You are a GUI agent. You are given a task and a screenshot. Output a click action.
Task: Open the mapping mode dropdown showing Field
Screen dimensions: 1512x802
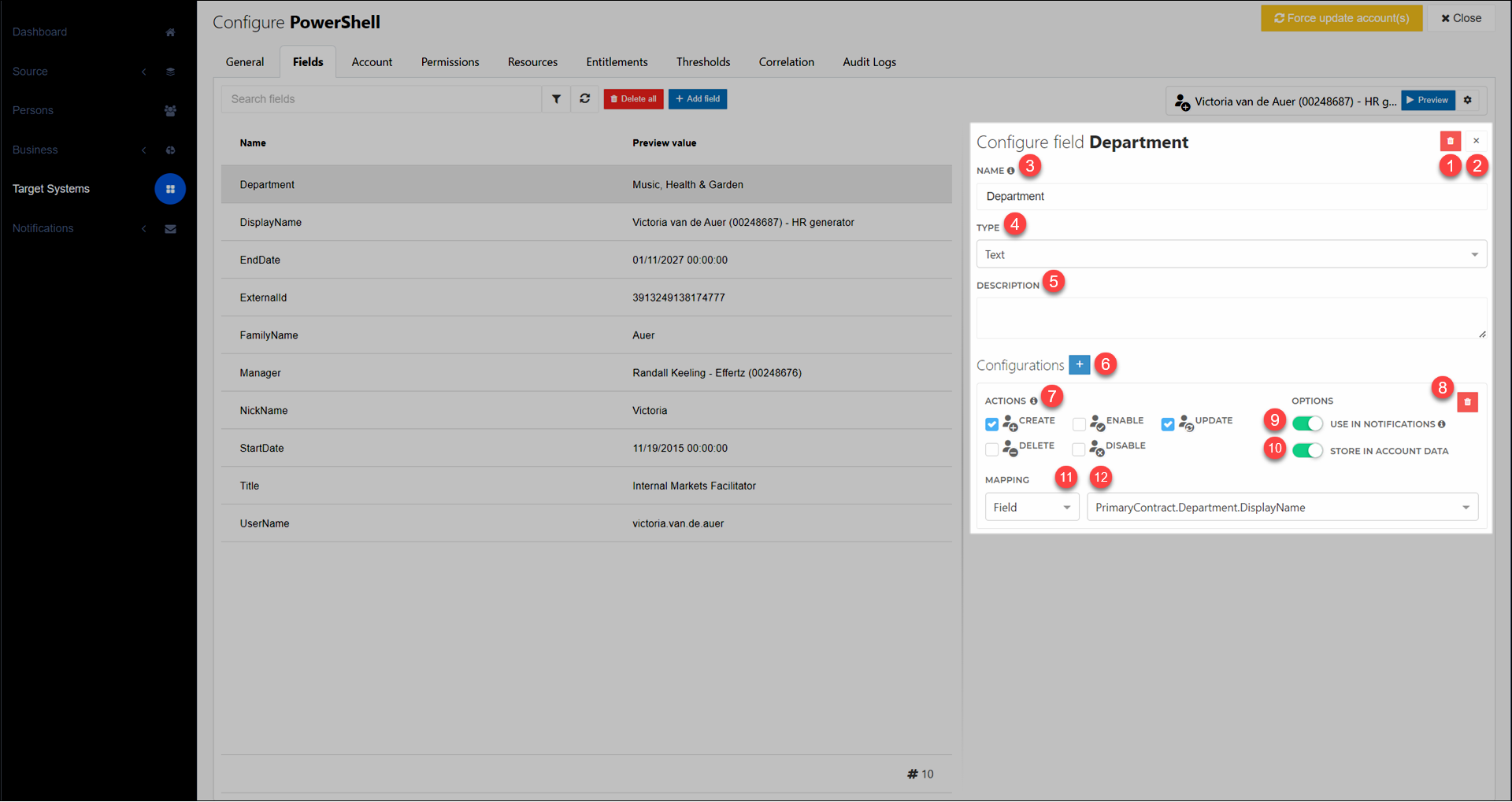1032,507
